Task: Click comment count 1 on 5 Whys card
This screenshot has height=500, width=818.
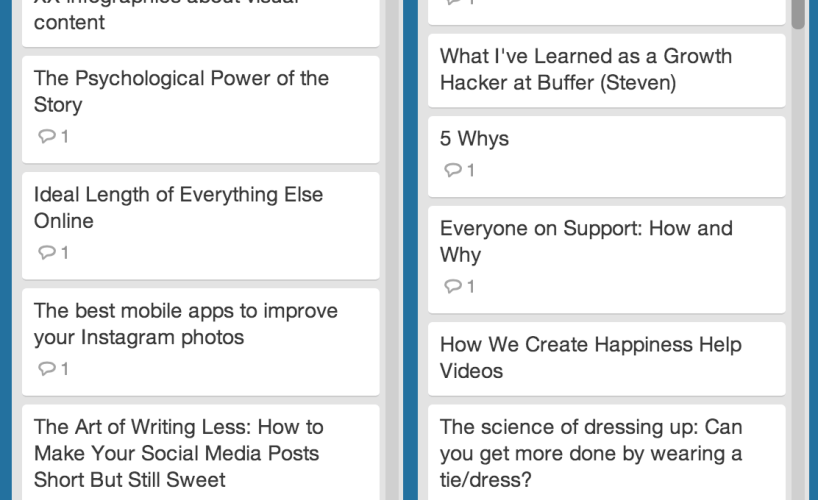Action: pyautogui.click(x=471, y=170)
